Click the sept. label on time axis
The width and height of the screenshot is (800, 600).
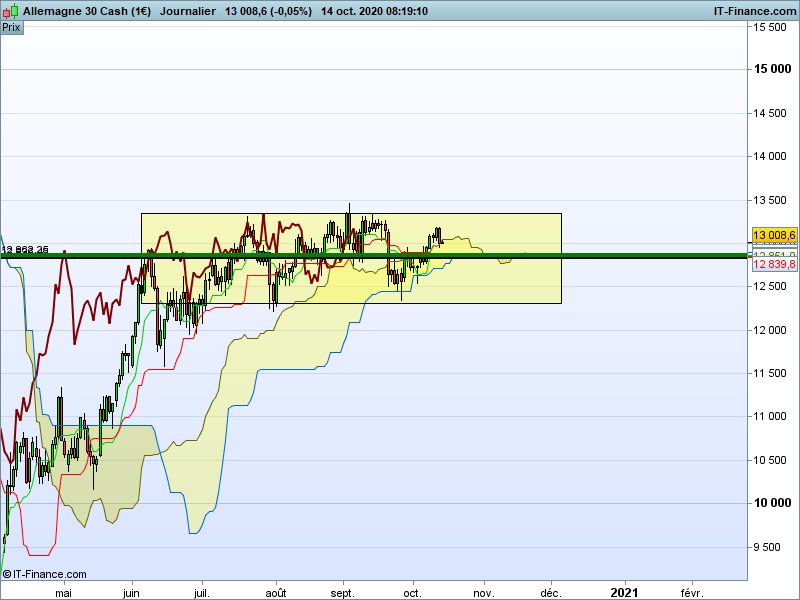point(342,593)
